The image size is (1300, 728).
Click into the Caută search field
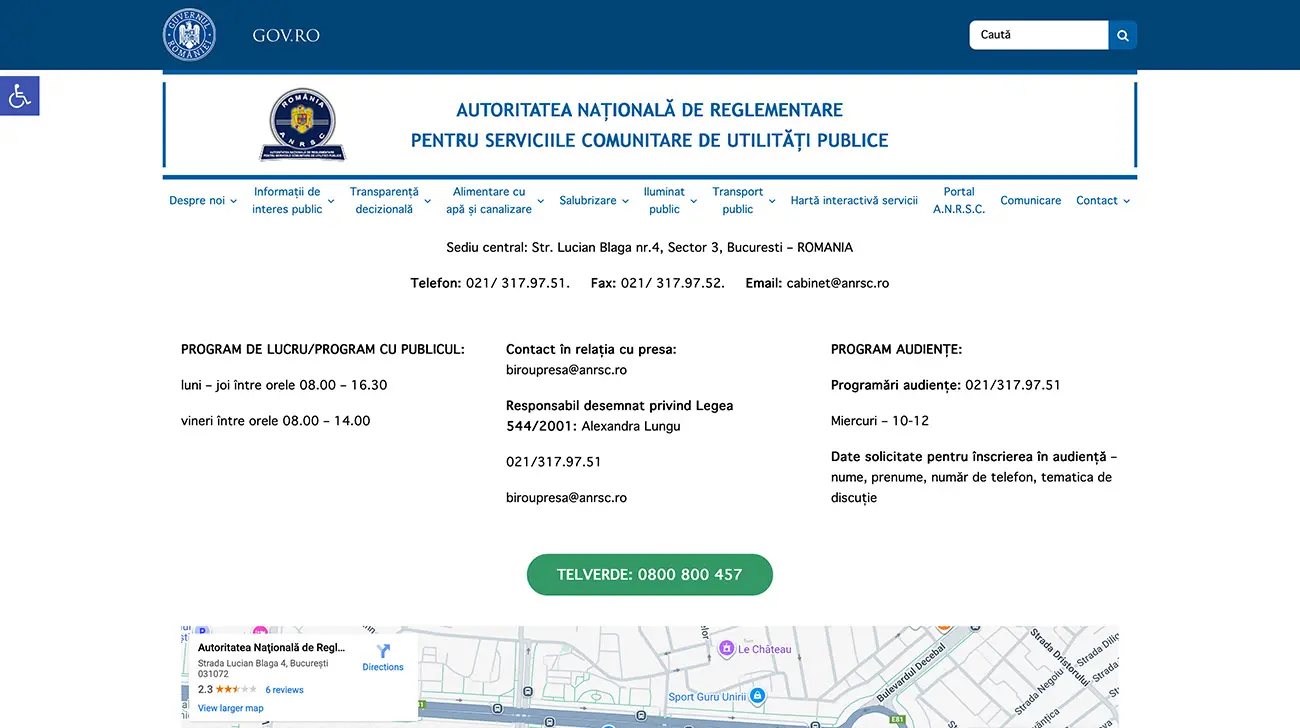point(1038,35)
